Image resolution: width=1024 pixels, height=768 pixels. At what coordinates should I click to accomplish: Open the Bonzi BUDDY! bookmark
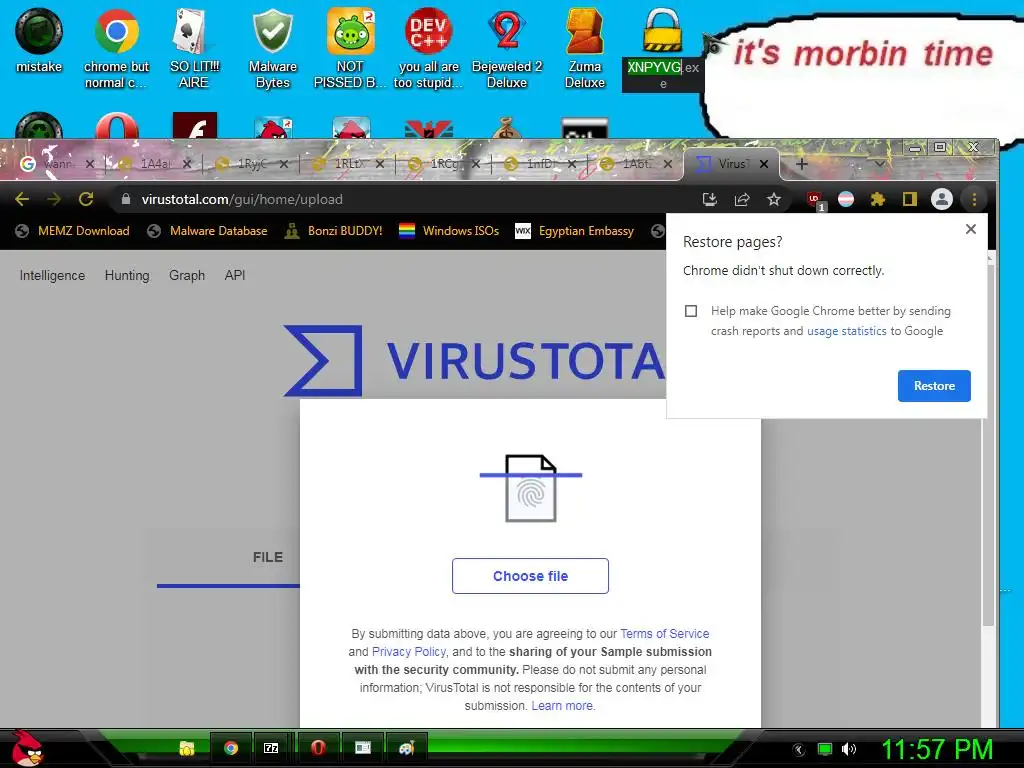(x=334, y=231)
